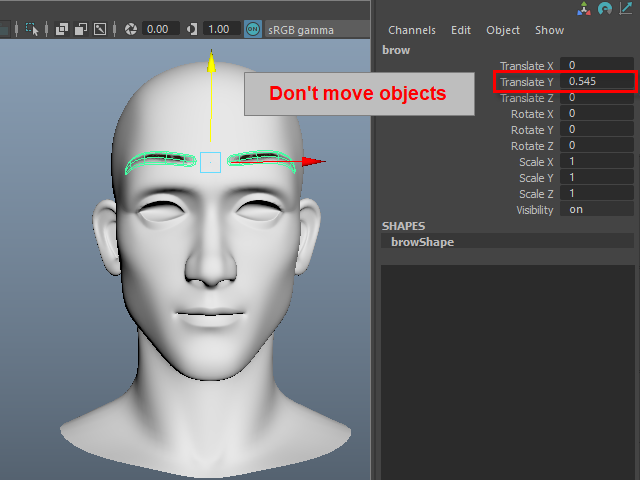Enable X-Ray shading icon

[62, 29]
